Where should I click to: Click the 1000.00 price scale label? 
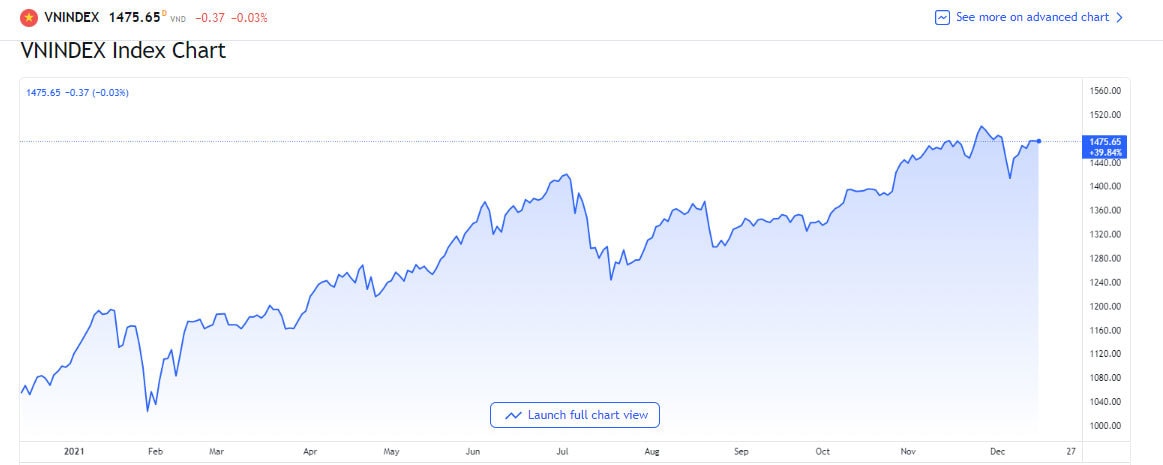coord(1105,426)
